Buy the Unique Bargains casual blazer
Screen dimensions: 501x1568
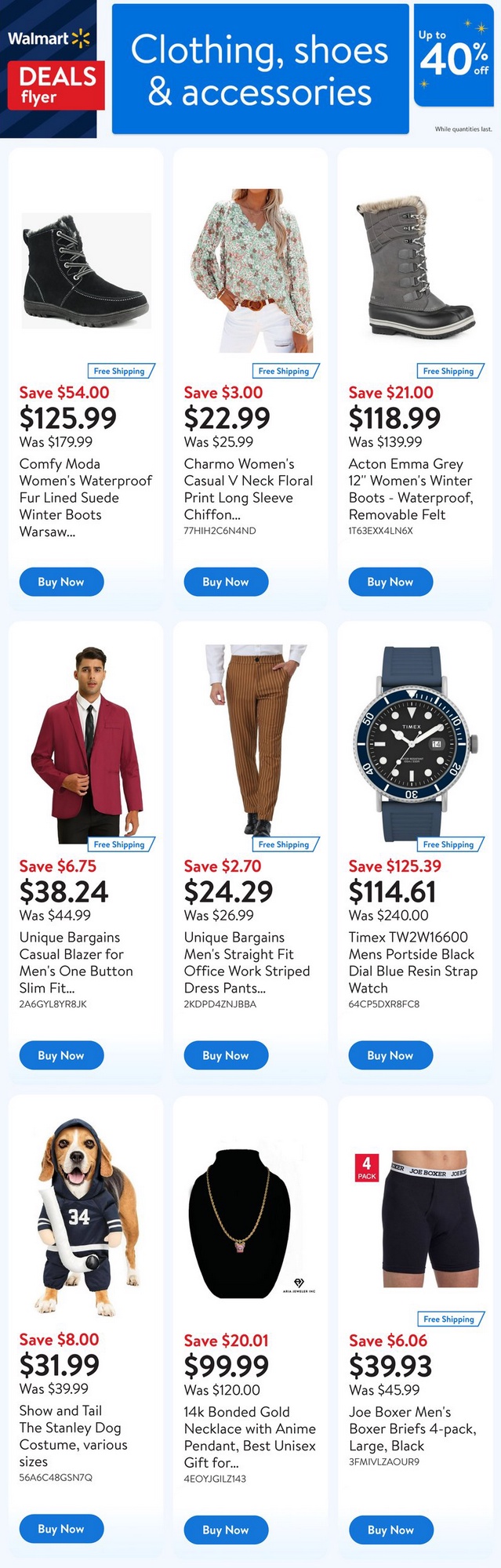[61, 1055]
